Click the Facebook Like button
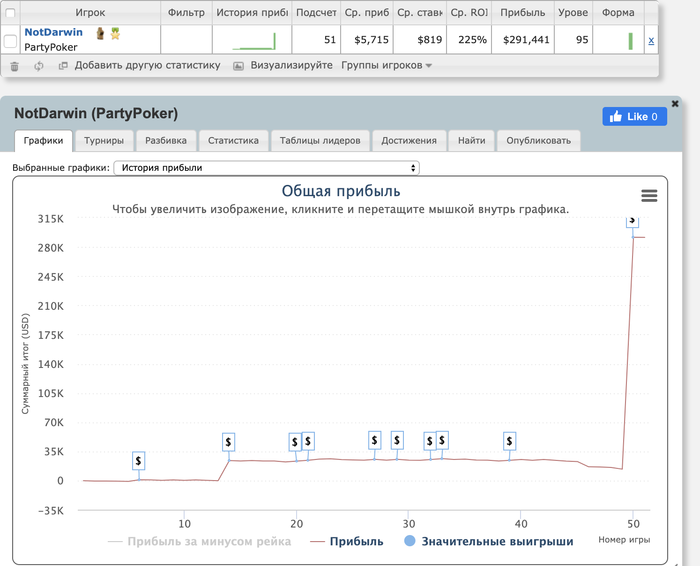The width and height of the screenshot is (700, 566). pyautogui.click(x=634, y=117)
